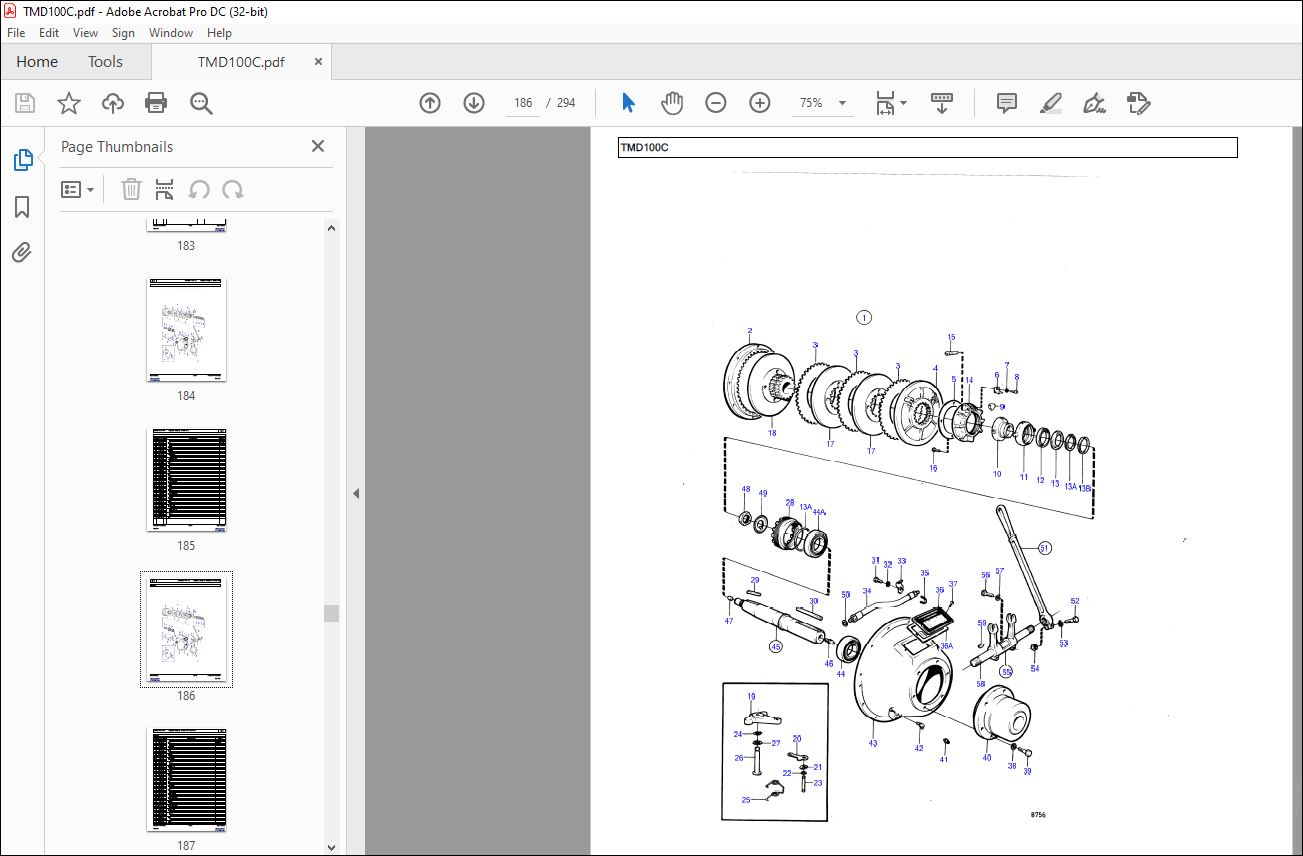This screenshot has height=856, width=1303.
Task: Switch to the Home tab
Action: click(37, 62)
